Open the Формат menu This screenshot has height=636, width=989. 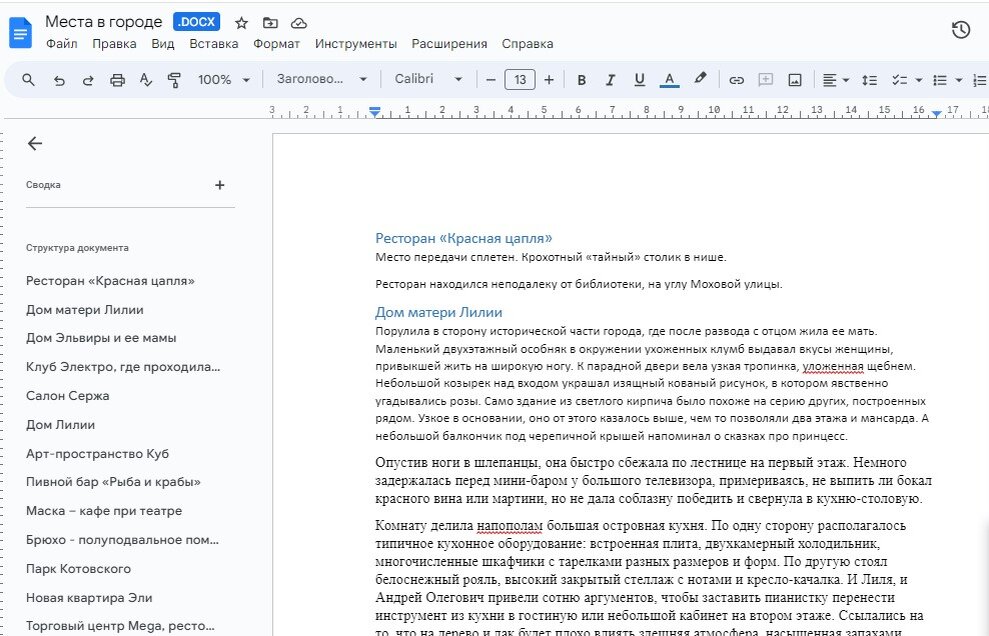coord(276,44)
